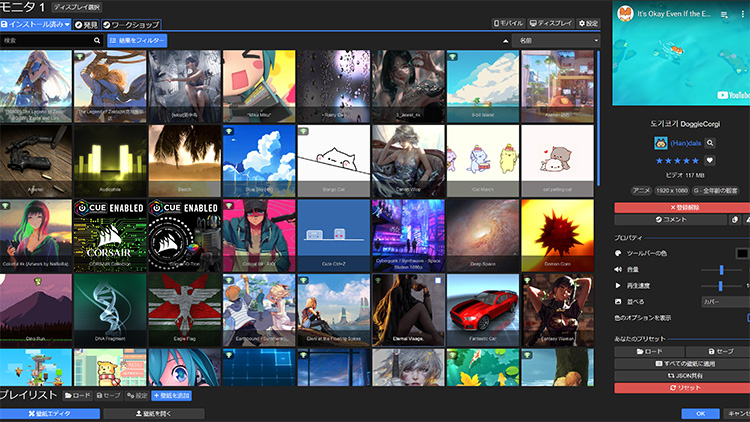The height and width of the screenshot is (422, 750).
Task: Click the sort direction arrow next to 名前
Action: (506, 41)
